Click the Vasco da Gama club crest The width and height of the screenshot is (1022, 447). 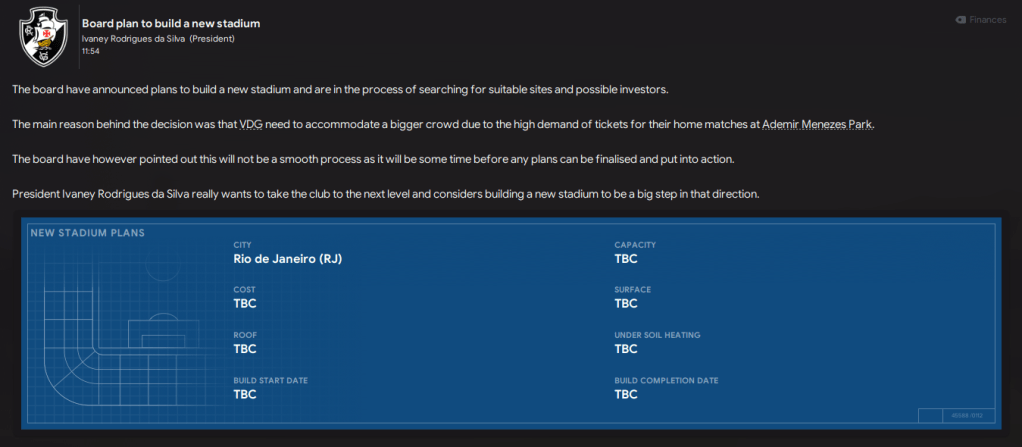43,36
